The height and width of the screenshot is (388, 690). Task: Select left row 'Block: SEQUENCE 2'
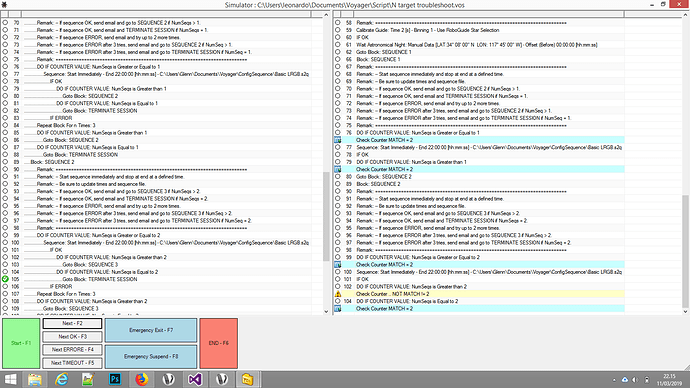click(167, 162)
